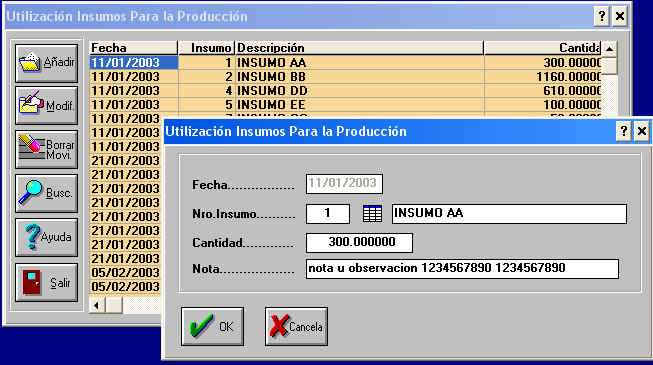The image size is (653, 365).
Task: Click the Insumo column header
Action: point(206,48)
